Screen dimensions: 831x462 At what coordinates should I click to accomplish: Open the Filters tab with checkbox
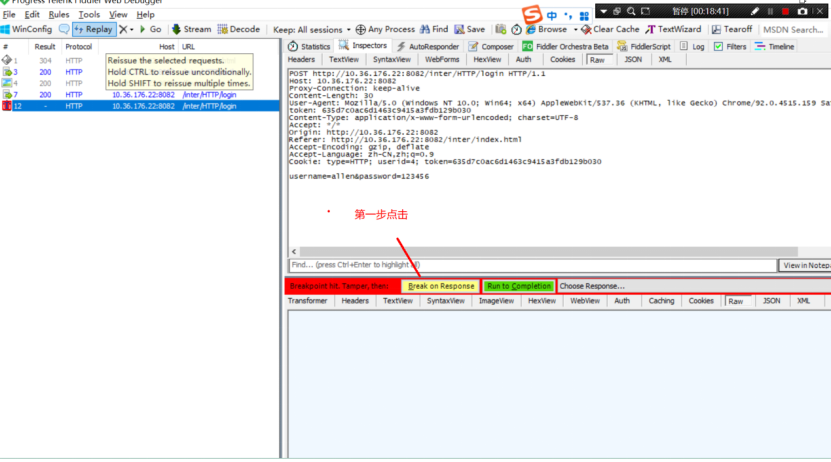pos(730,47)
